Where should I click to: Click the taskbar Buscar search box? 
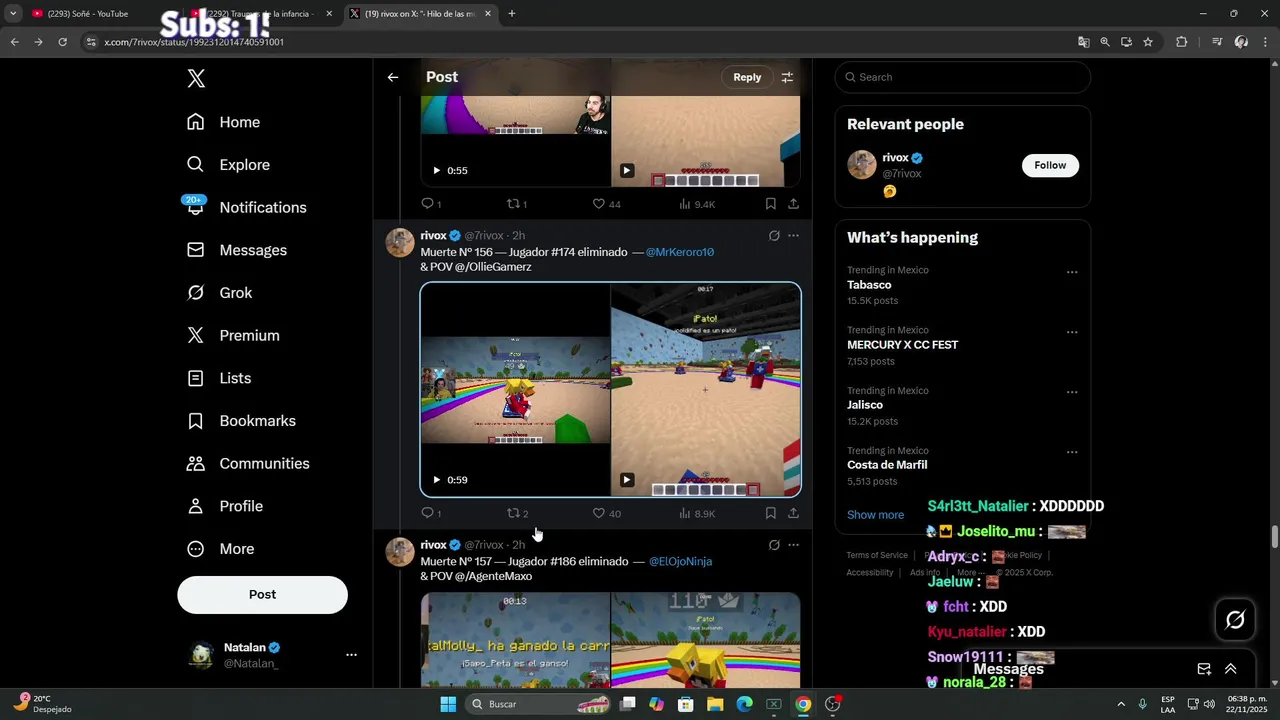click(538, 704)
